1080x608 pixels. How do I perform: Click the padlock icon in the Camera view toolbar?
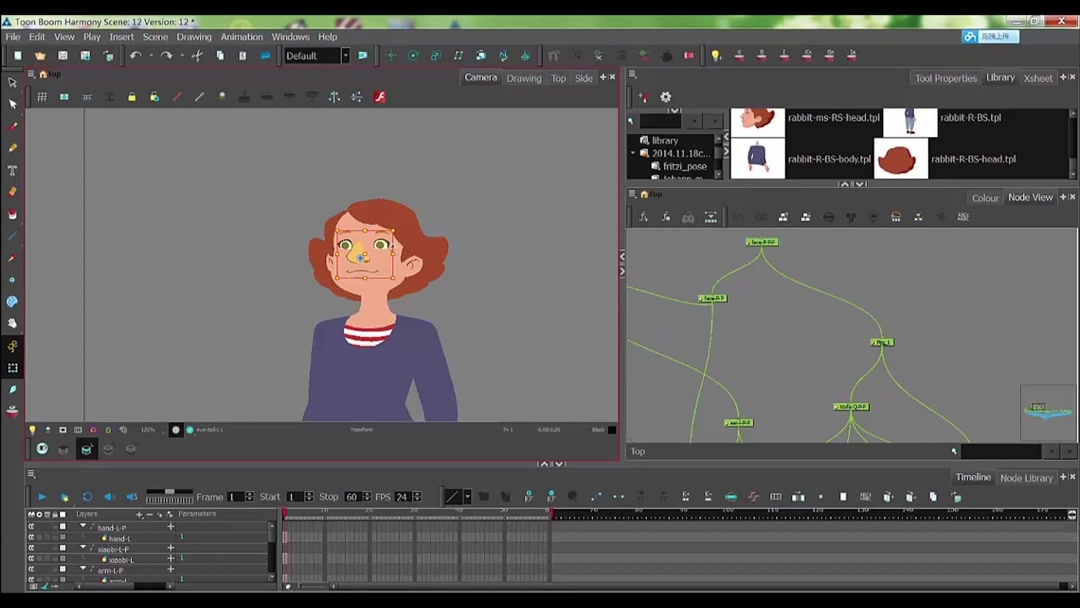[x=132, y=96]
